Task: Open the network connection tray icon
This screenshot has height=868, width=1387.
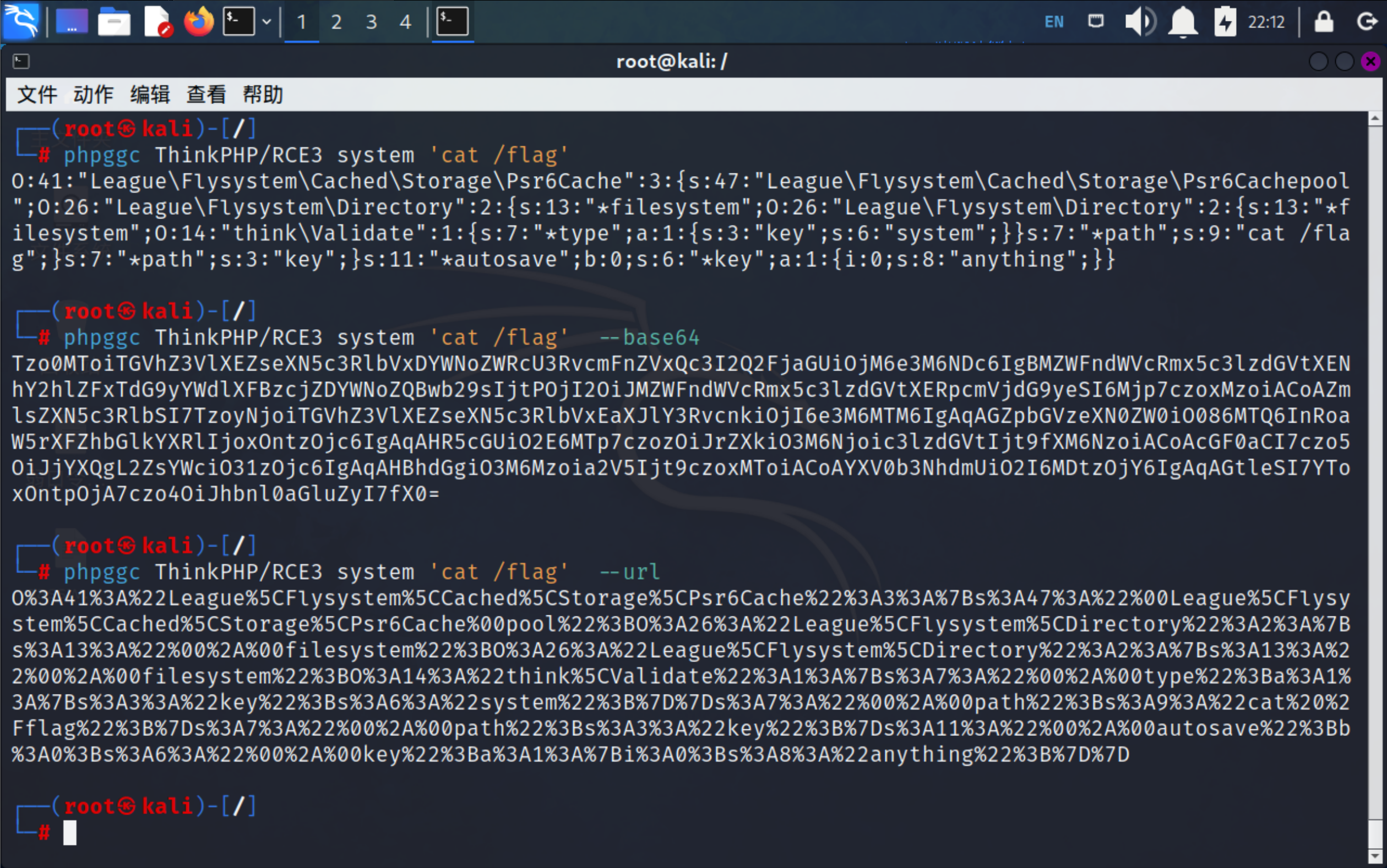Action: tap(1096, 22)
